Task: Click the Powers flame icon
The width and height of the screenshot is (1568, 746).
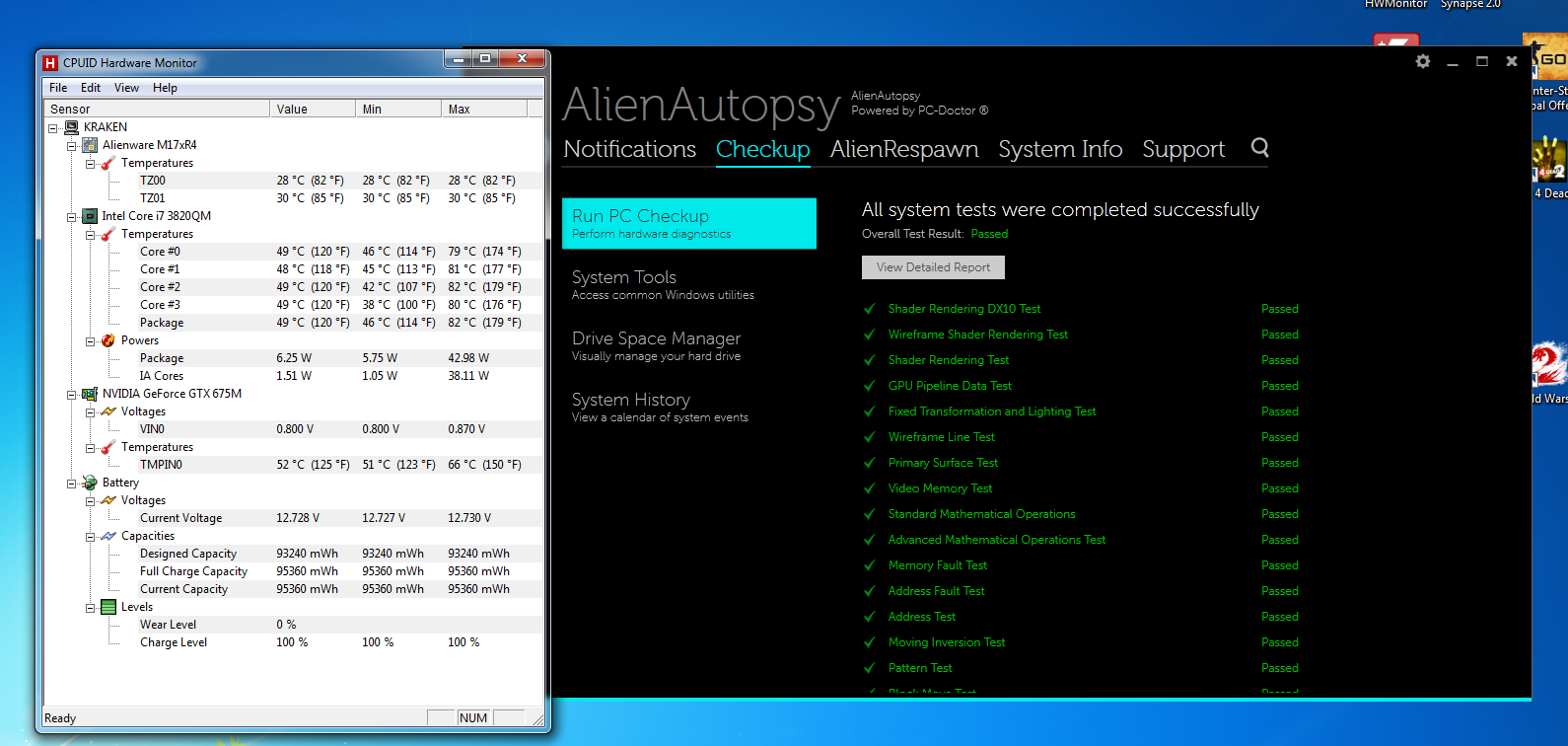Action: point(108,340)
